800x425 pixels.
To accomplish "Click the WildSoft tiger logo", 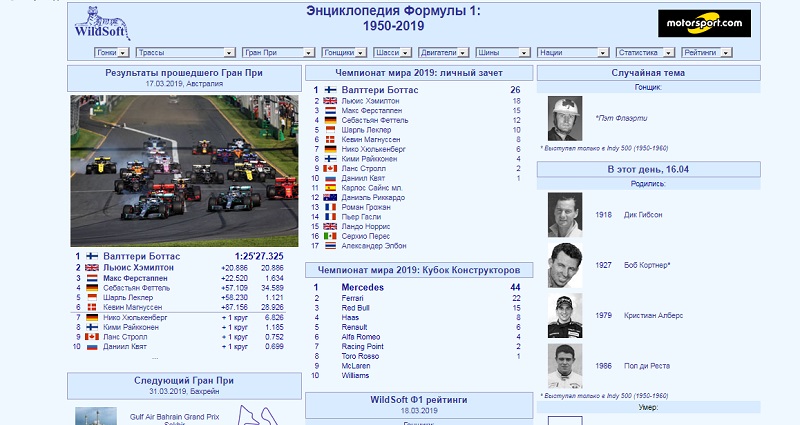I will (101, 22).
